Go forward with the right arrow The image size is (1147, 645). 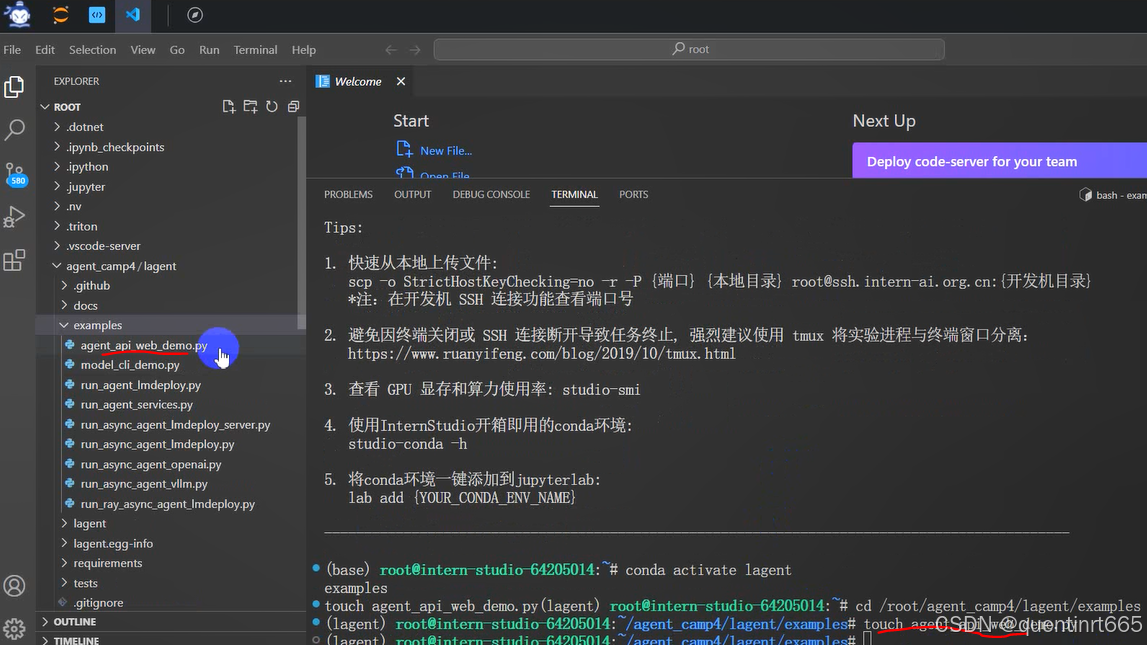[415, 50]
